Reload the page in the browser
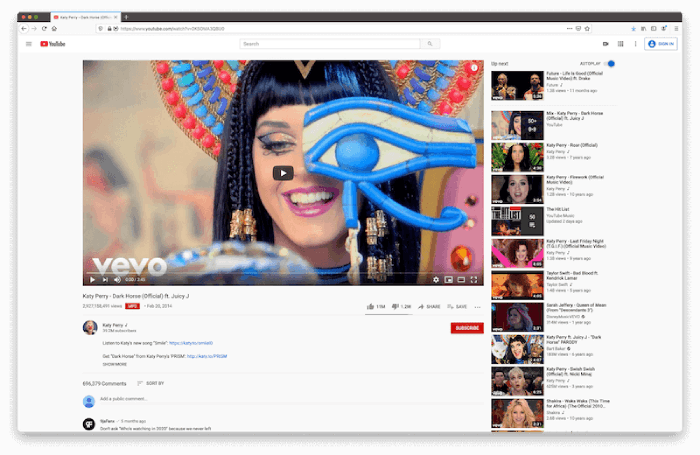The height and width of the screenshot is (455, 700). point(44,29)
